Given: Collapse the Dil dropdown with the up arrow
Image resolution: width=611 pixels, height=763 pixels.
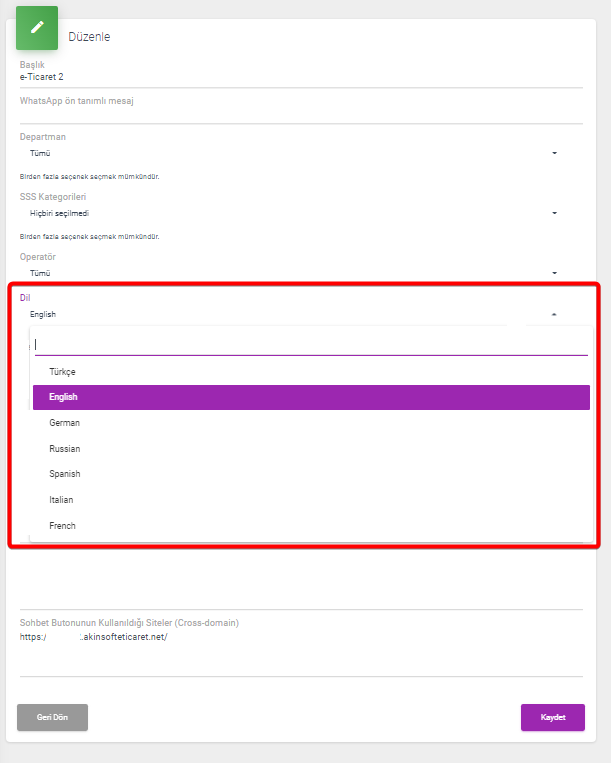Looking at the screenshot, I should point(554,314).
